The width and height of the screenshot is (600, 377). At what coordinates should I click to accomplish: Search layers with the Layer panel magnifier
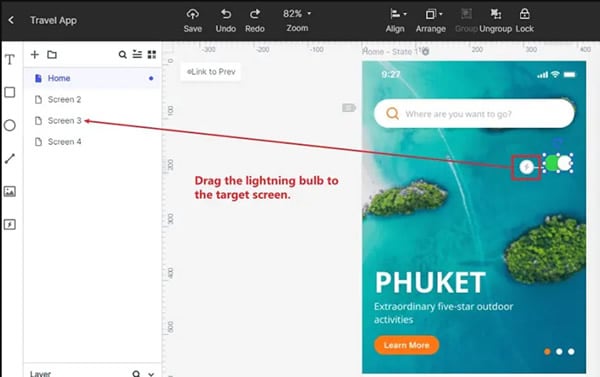click(x=136, y=374)
